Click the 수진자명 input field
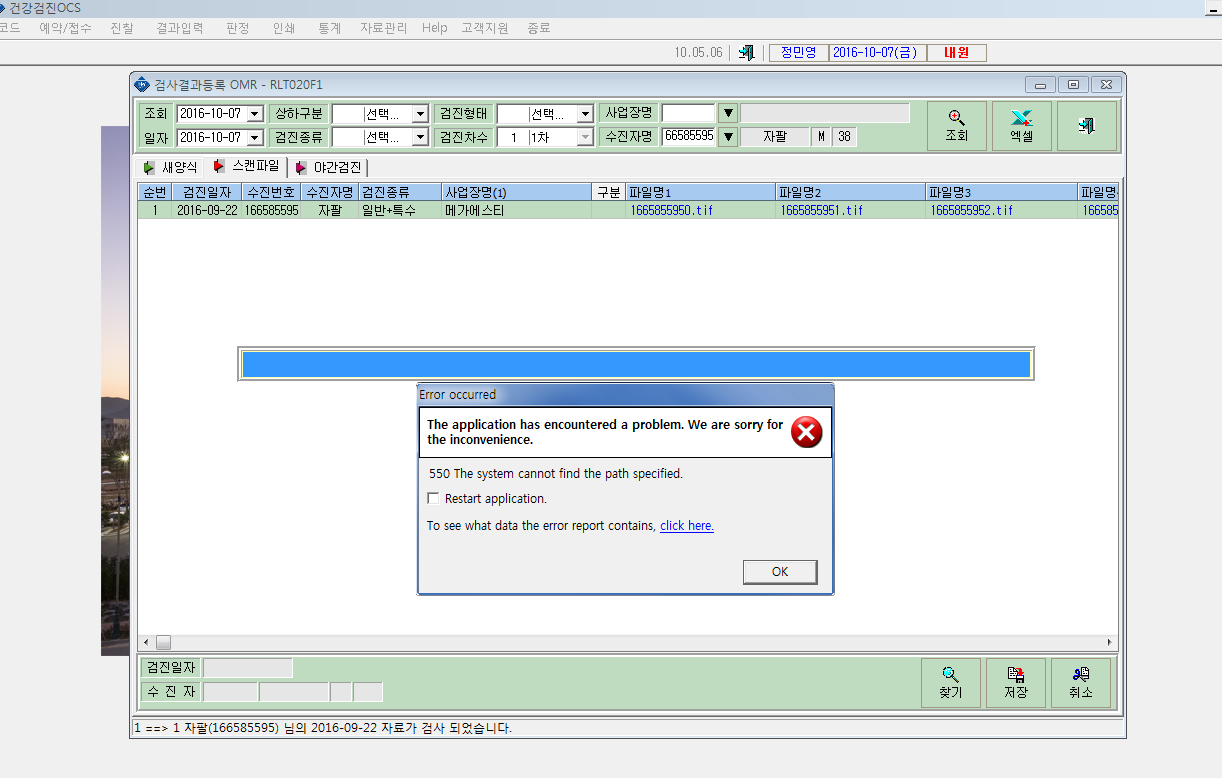The image size is (1222, 778). click(688, 137)
